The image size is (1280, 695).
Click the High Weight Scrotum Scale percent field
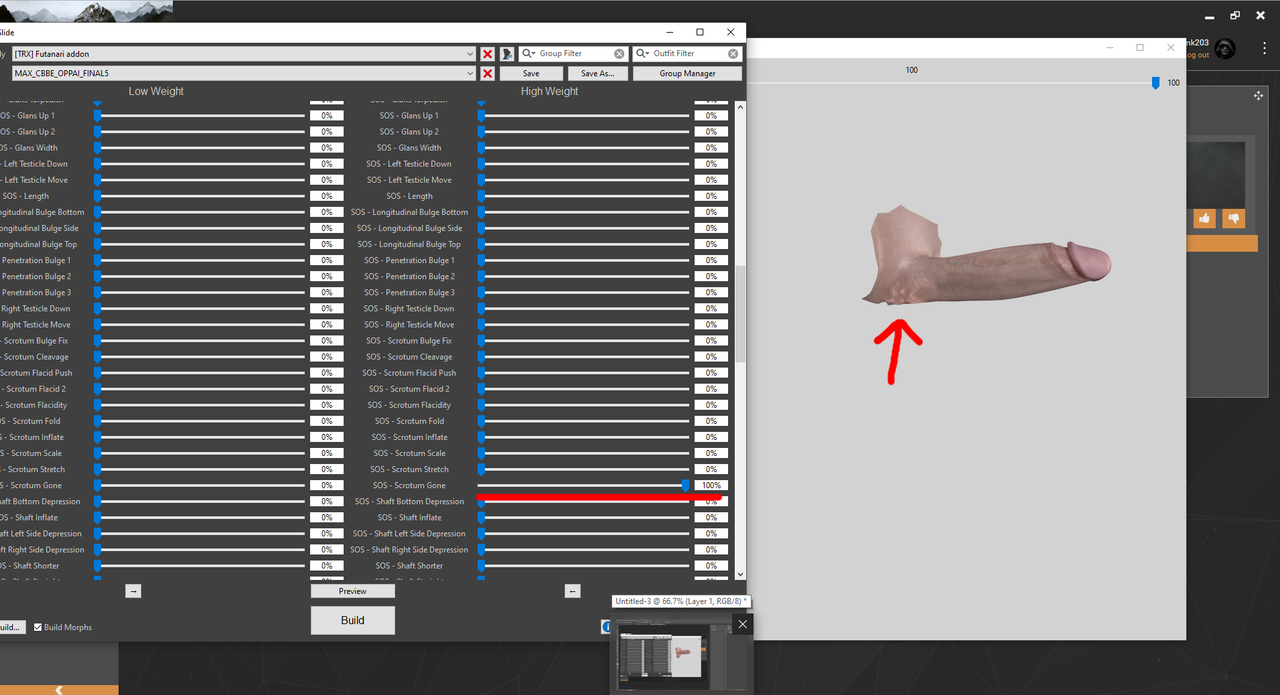pyautogui.click(x=711, y=453)
